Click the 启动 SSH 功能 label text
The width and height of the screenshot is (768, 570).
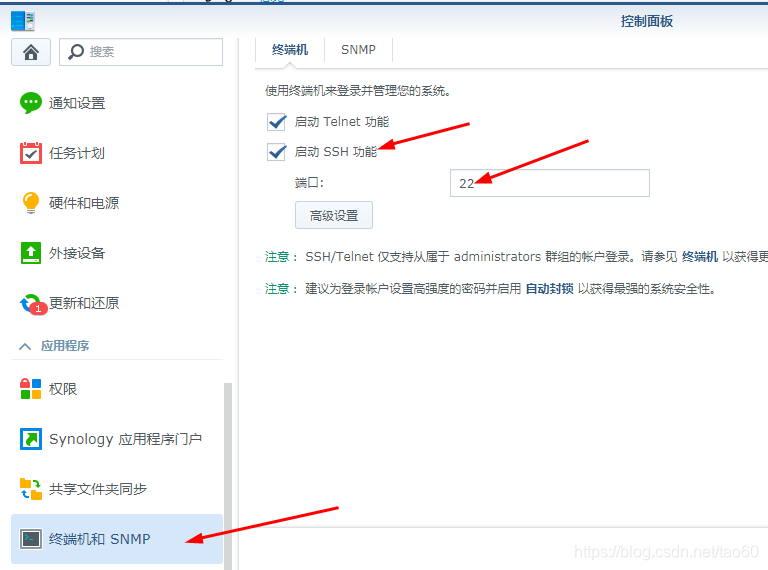click(336, 152)
